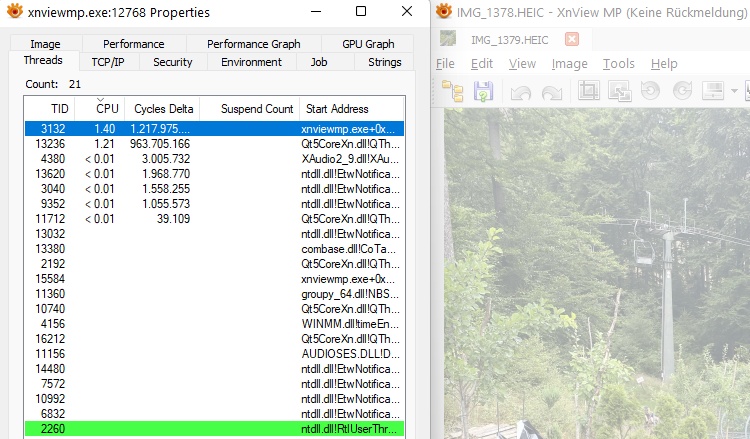Close the IMG_1379.HEIC tab
The height and width of the screenshot is (439, 750).
(572, 39)
